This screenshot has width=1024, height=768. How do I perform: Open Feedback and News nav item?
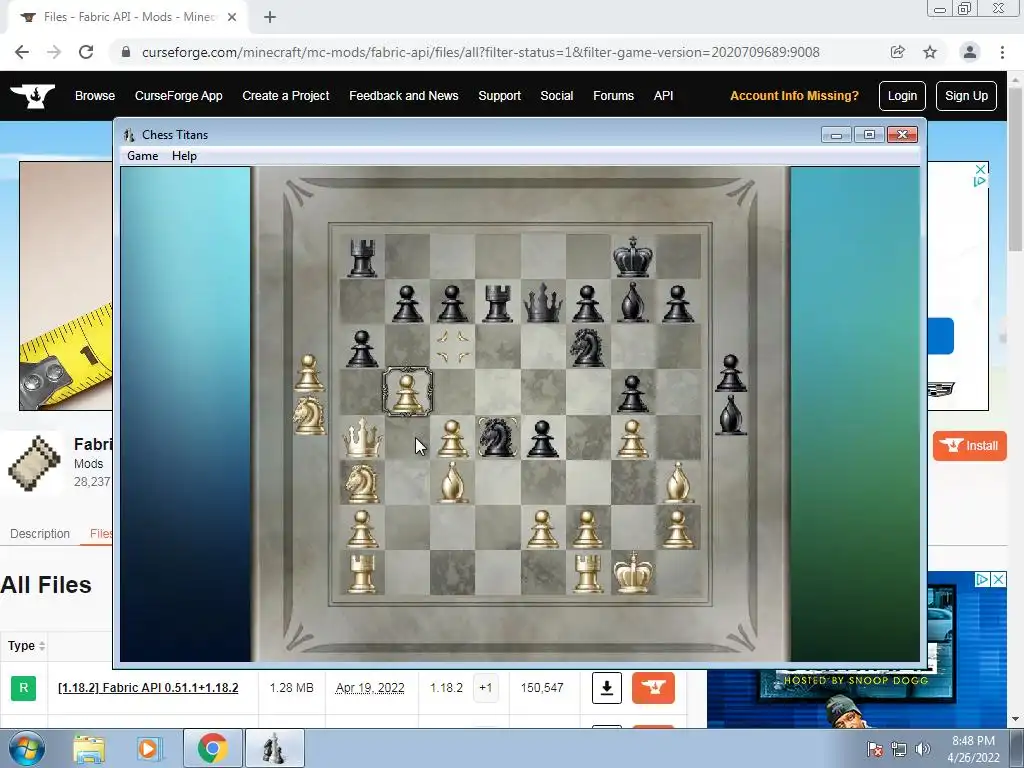point(404,96)
